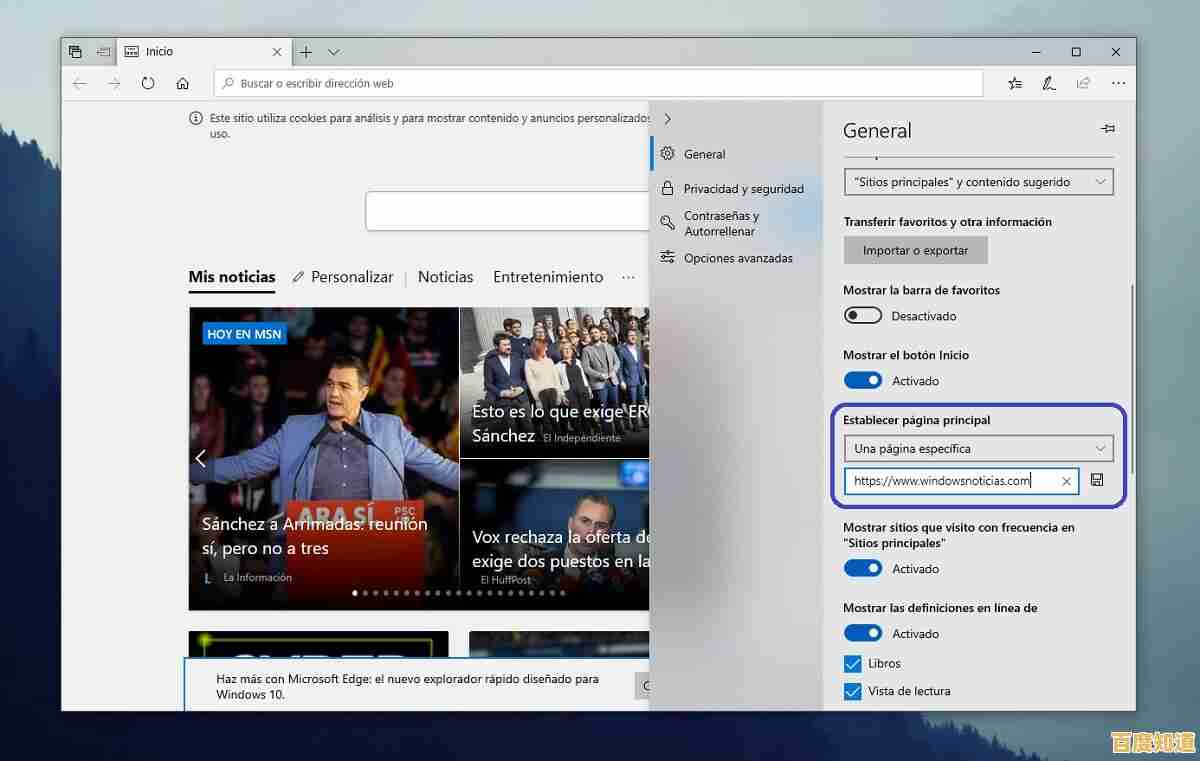1200x761 pixels.
Task: Save the homepage URL with the disk icon
Action: (x=1097, y=480)
